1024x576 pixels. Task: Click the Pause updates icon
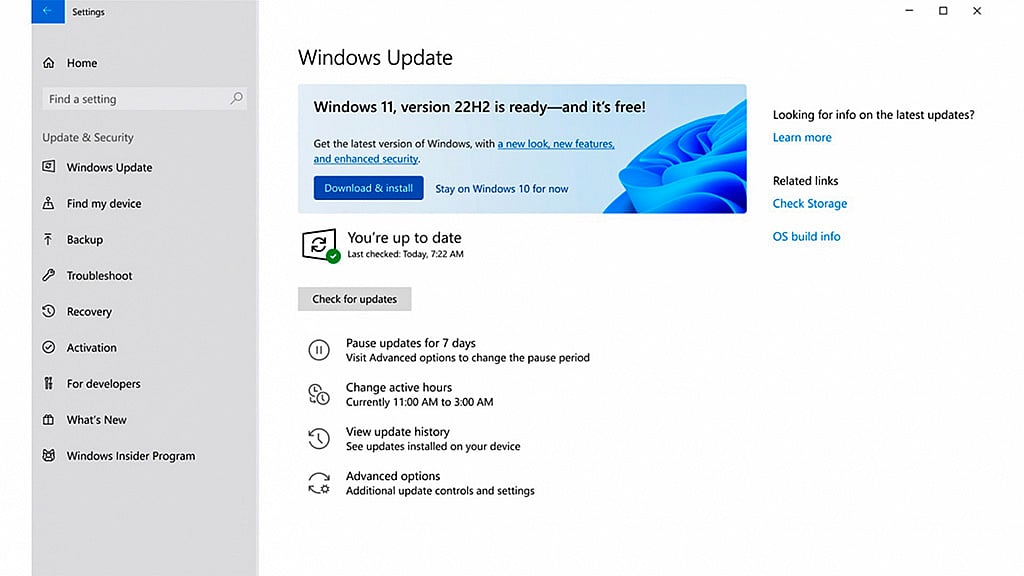(x=319, y=350)
